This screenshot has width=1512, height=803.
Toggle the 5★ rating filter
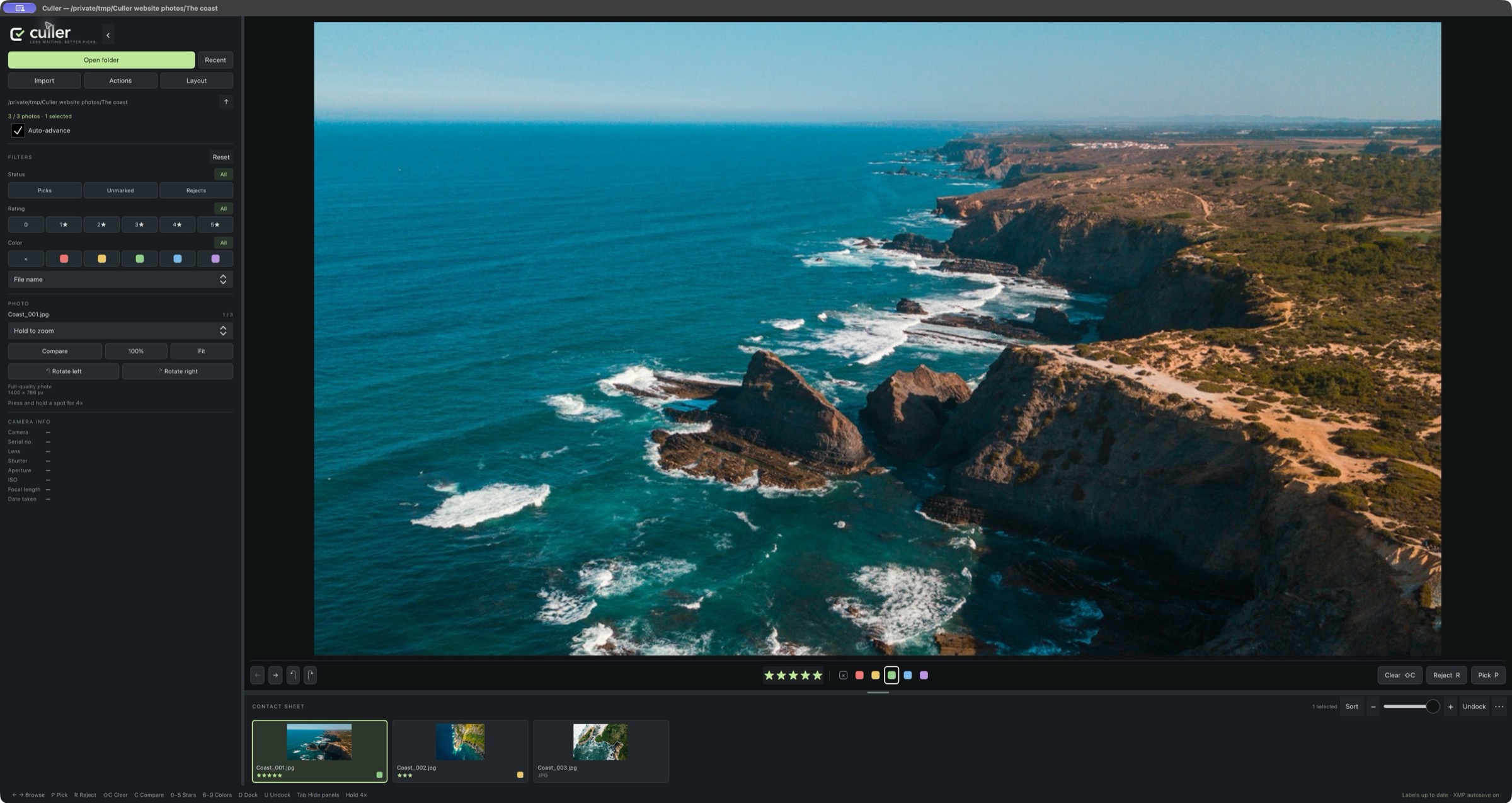(215, 224)
